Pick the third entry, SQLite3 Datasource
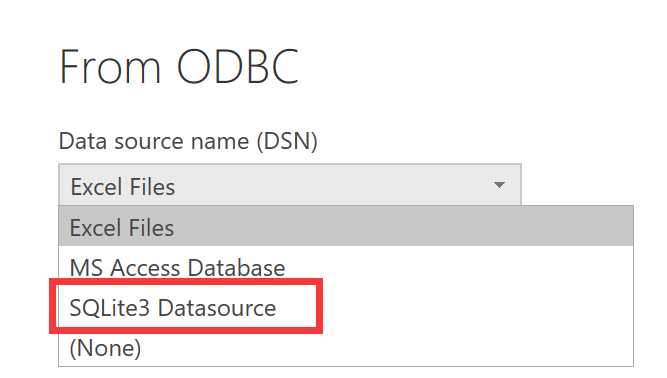Image resolution: width=667 pixels, height=378 pixels. pyautogui.click(x=345, y=307)
